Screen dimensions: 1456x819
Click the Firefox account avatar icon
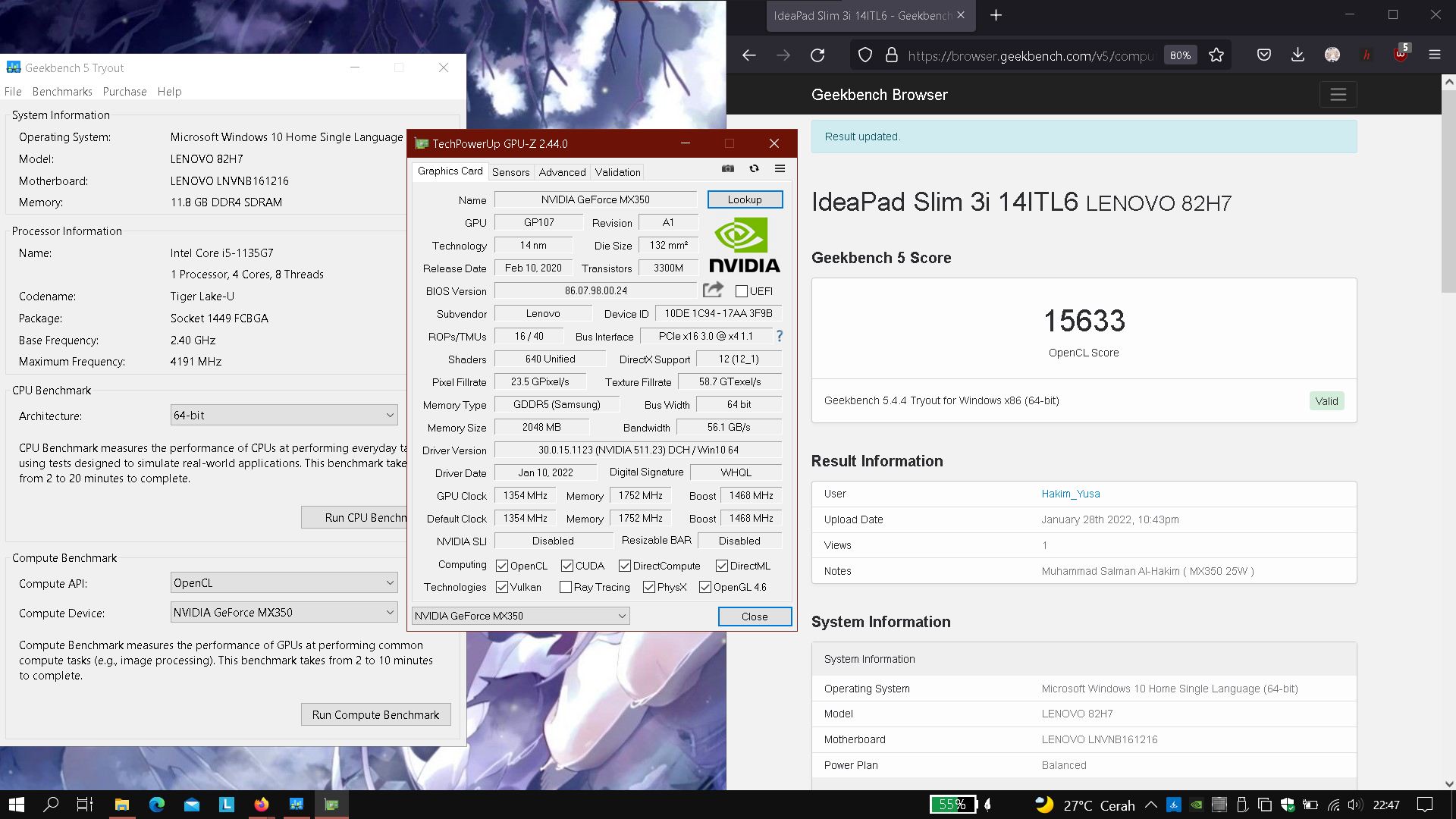(x=1332, y=55)
